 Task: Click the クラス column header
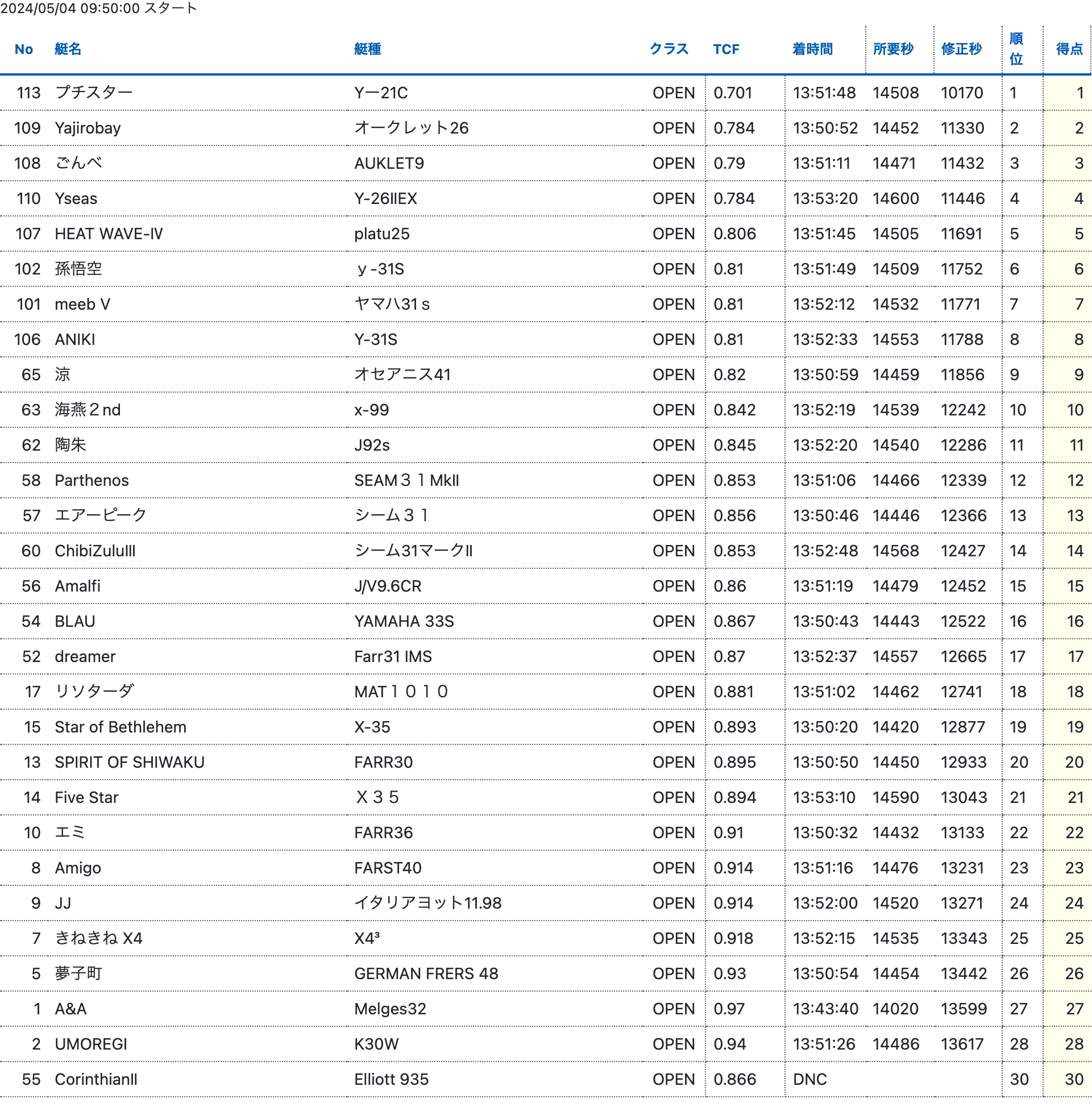[x=669, y=49]
